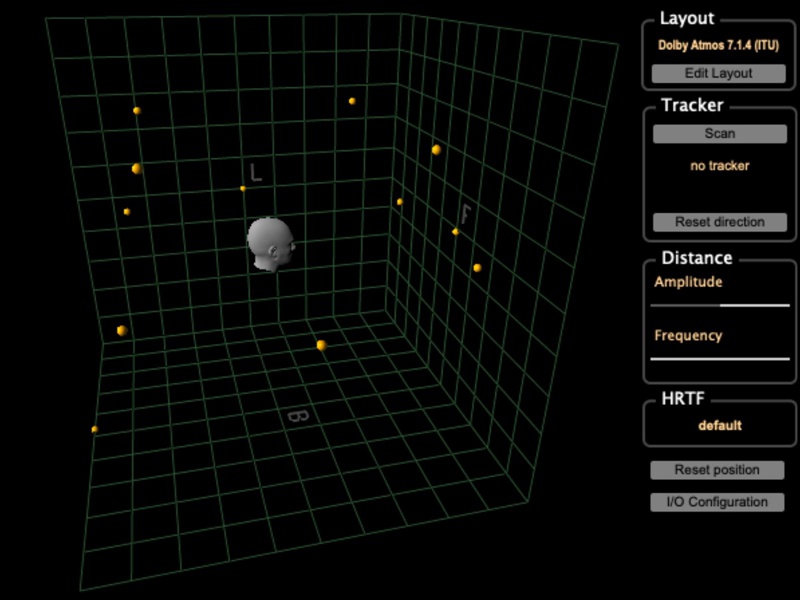Click the B back floor label
This screenshot has height=600, width=800.
298,417
